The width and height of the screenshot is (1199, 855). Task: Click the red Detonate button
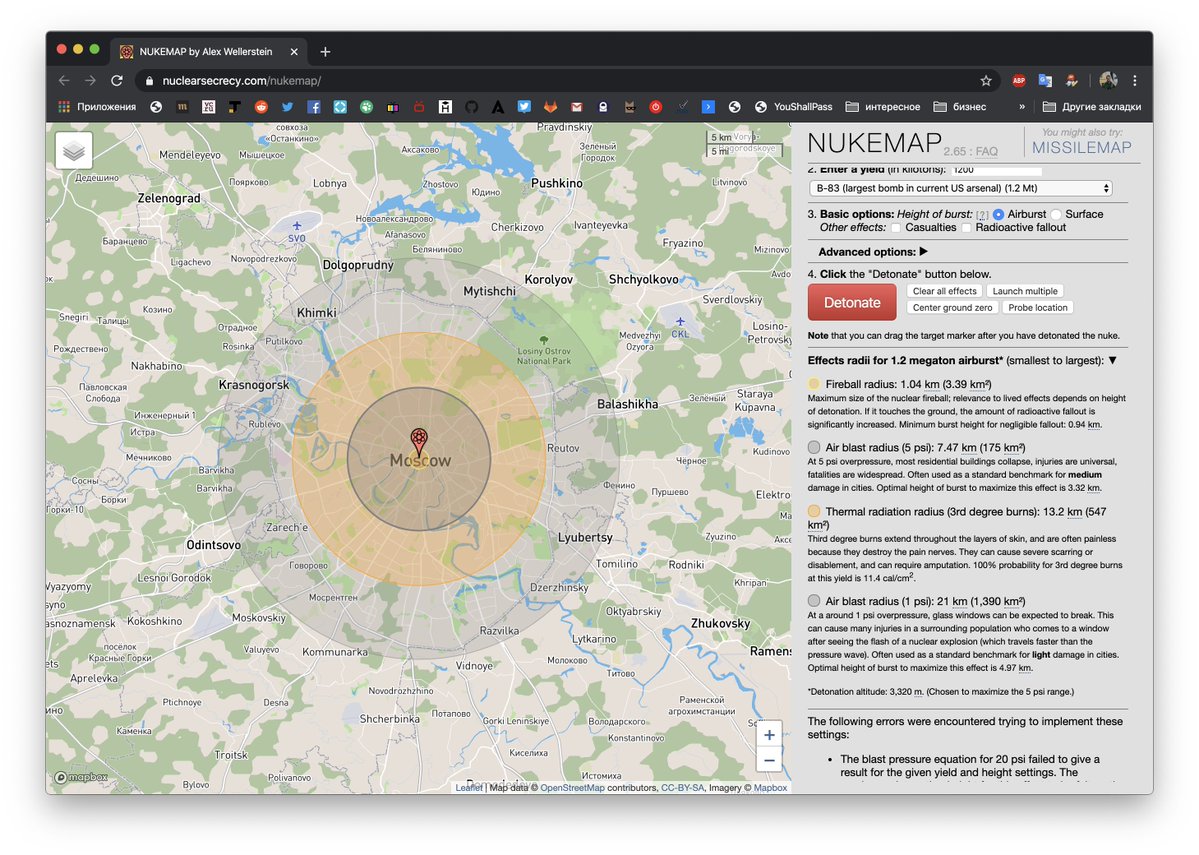point(852,302)
